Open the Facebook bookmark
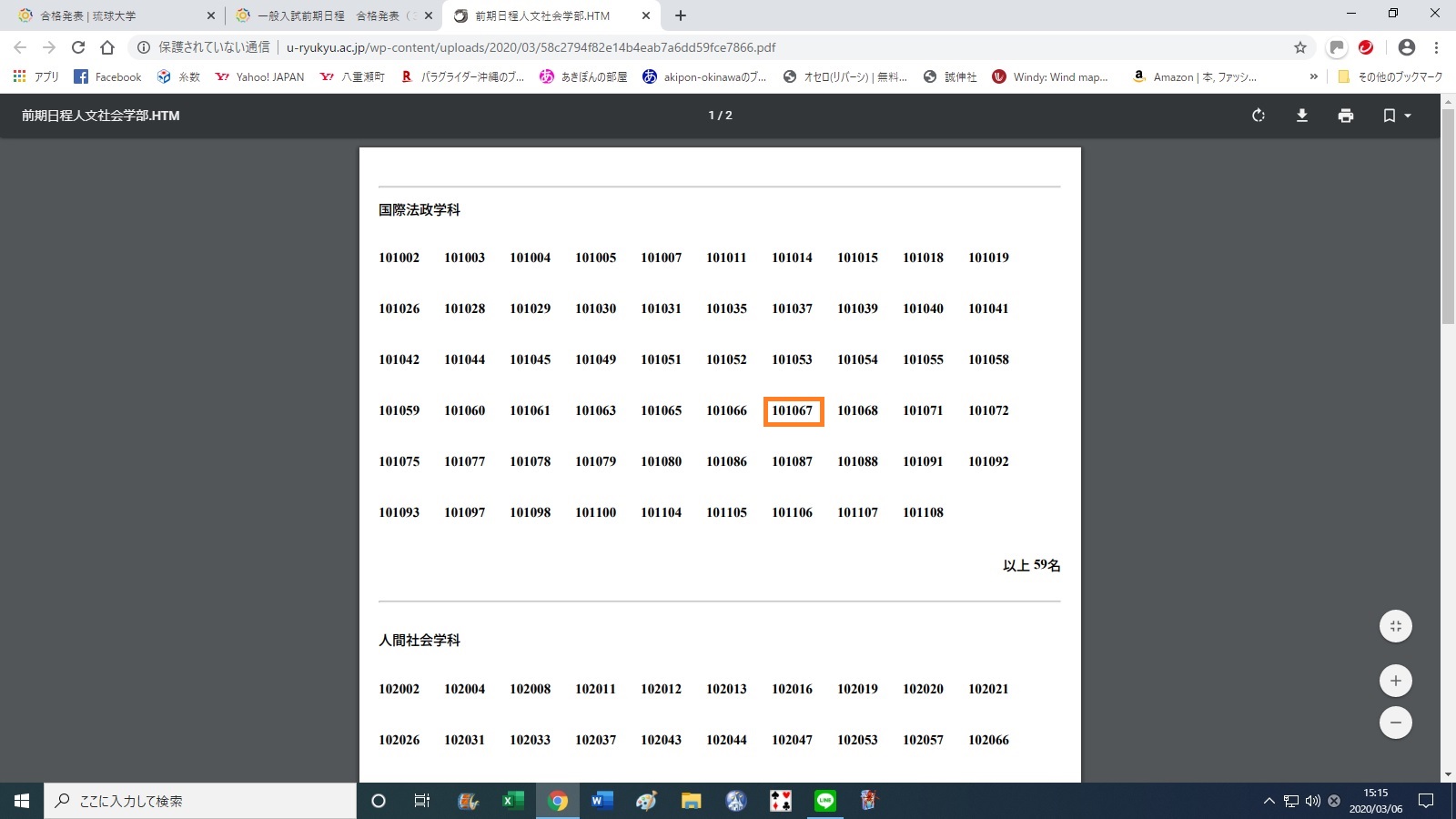The image size is (1456, 819). point(107,77)
